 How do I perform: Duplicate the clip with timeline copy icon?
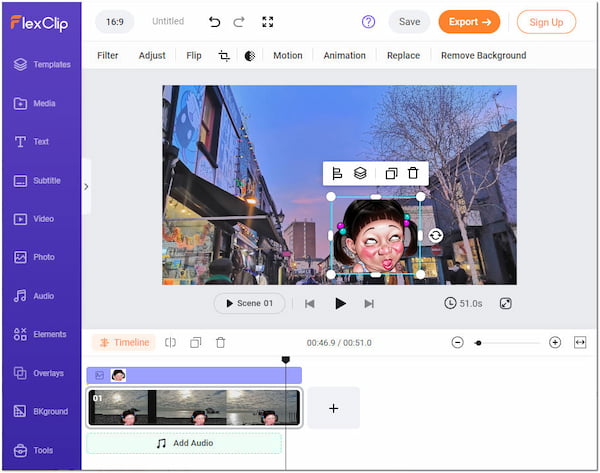pyautogui.click(x=196, y=343)
